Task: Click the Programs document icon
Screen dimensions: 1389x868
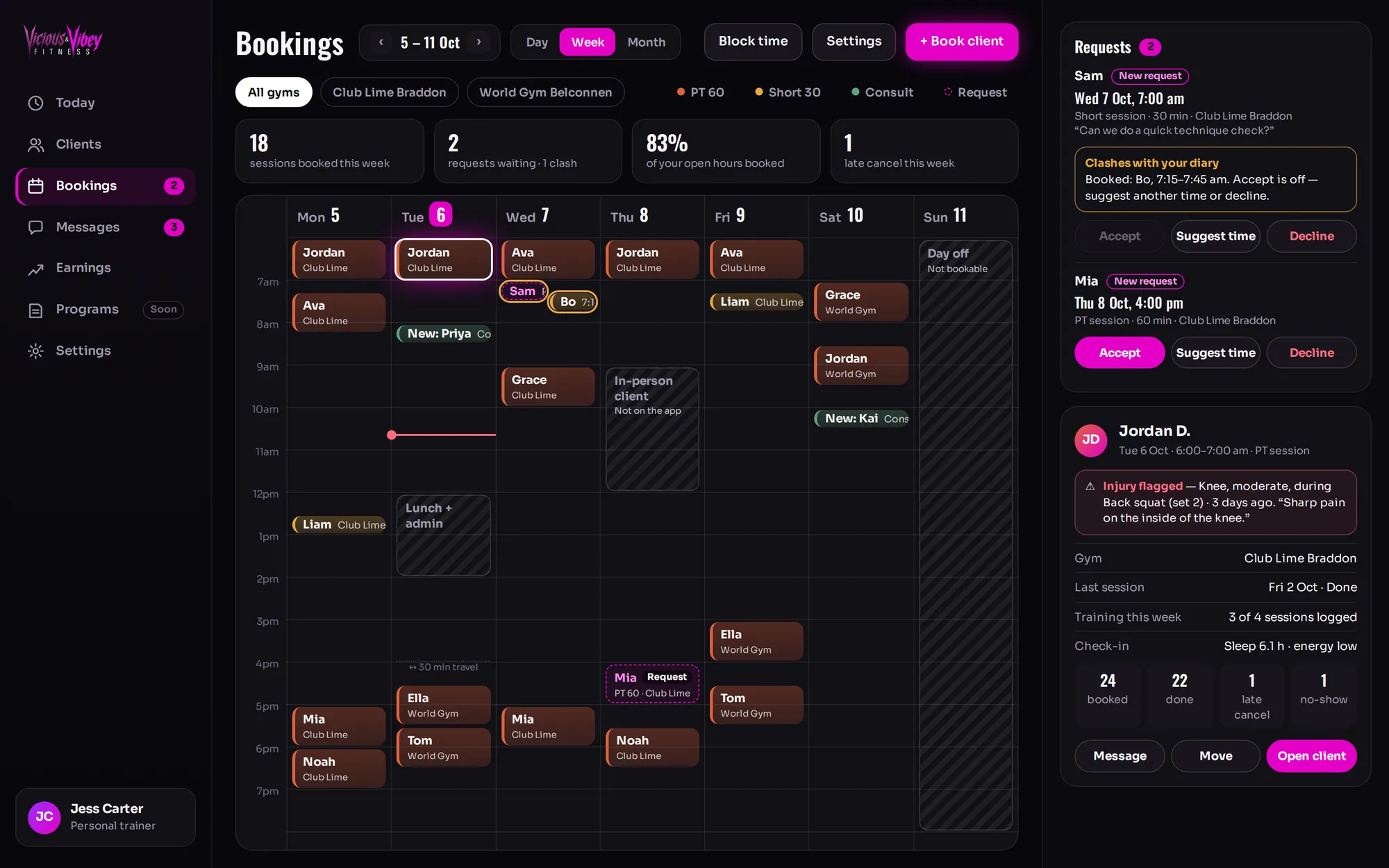Action: [35, 310]
